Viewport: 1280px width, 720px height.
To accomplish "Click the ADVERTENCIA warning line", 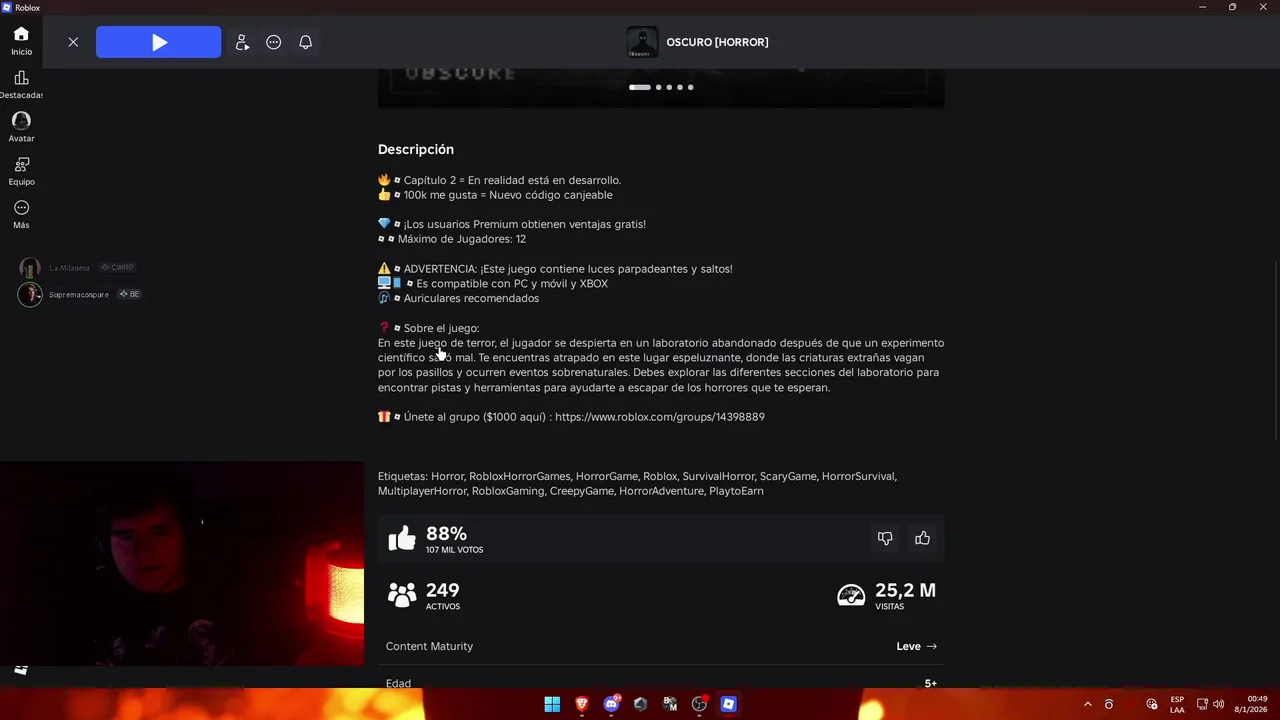I will pyautogui.click(x=555, y=269).
